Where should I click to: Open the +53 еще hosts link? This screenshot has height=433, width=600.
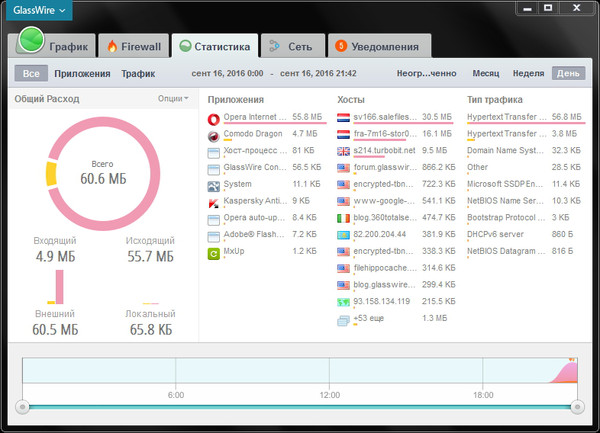coord(368,318)
